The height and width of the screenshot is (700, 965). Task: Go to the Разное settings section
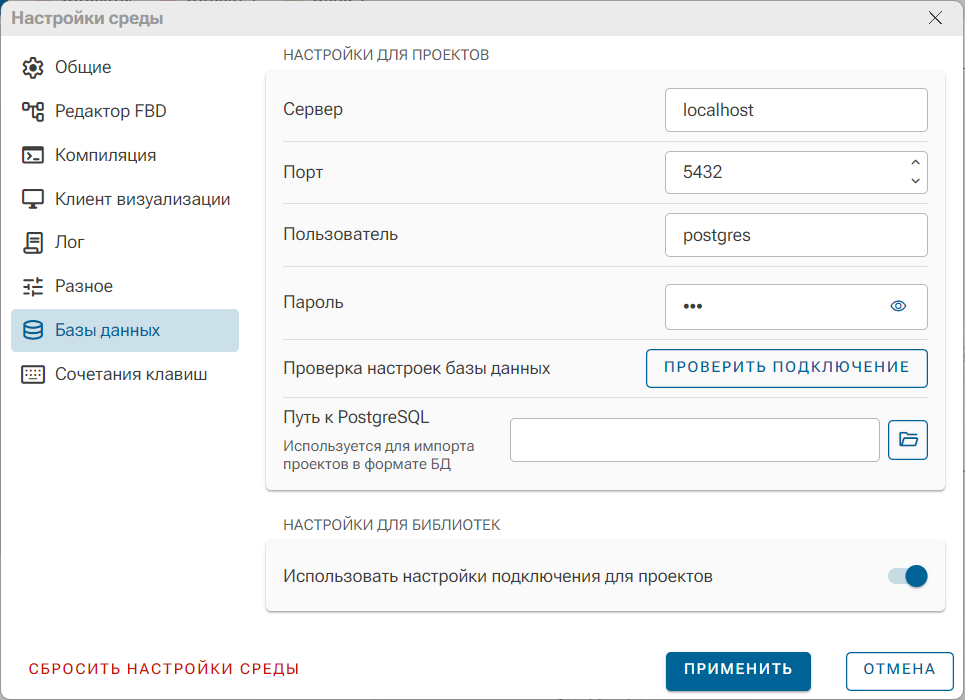click(125, 286)
